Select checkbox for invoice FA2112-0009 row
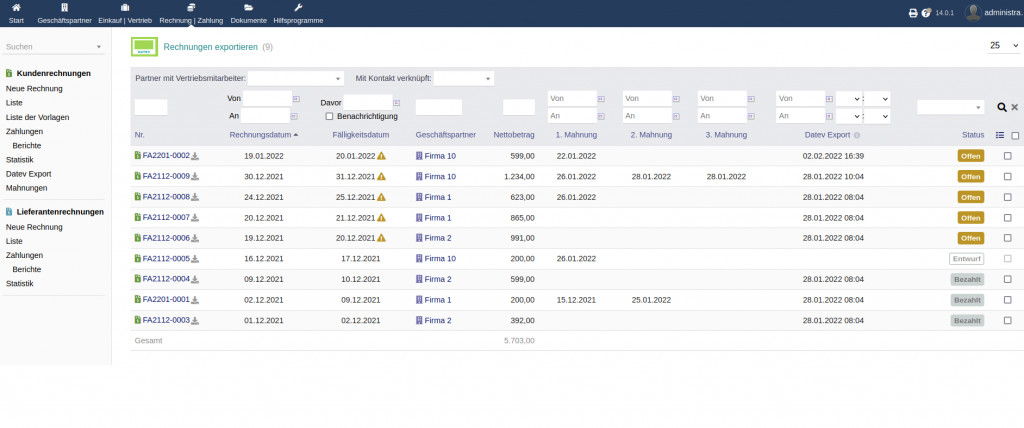 click(1007, 176)
